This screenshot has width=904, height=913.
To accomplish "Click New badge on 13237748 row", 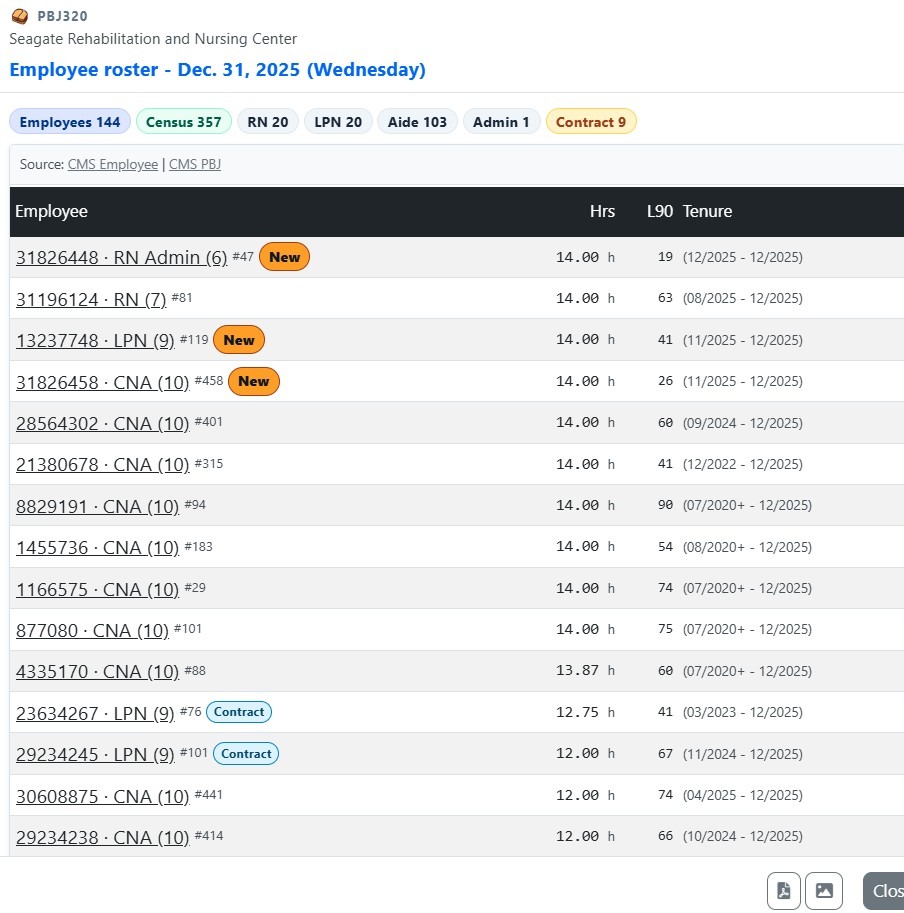I will [x=239, y=340].
